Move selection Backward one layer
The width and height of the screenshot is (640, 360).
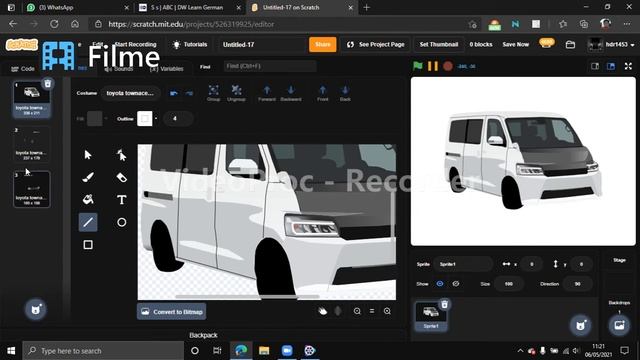click(x=291, y=93)
